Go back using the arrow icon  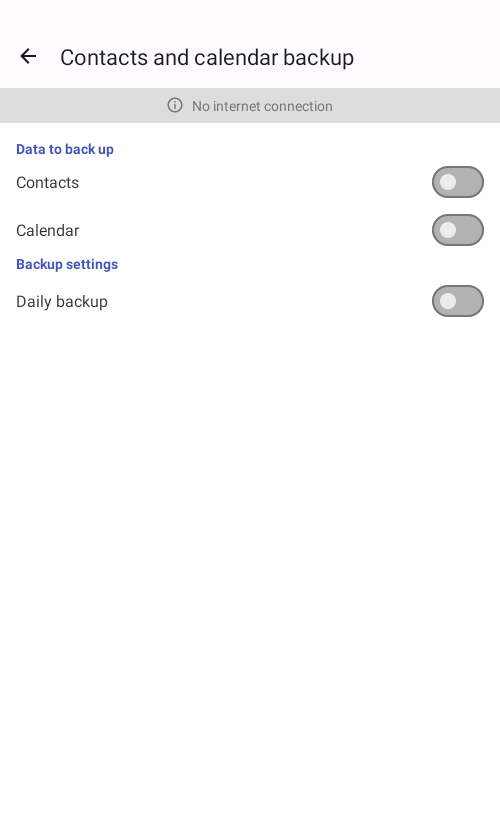point(28,56)
